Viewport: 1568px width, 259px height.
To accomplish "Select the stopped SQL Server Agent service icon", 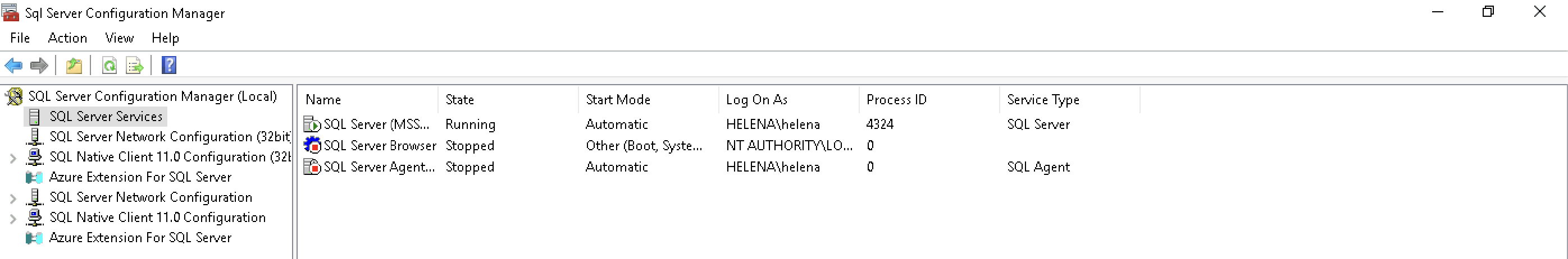I will (x=312, y=166).
